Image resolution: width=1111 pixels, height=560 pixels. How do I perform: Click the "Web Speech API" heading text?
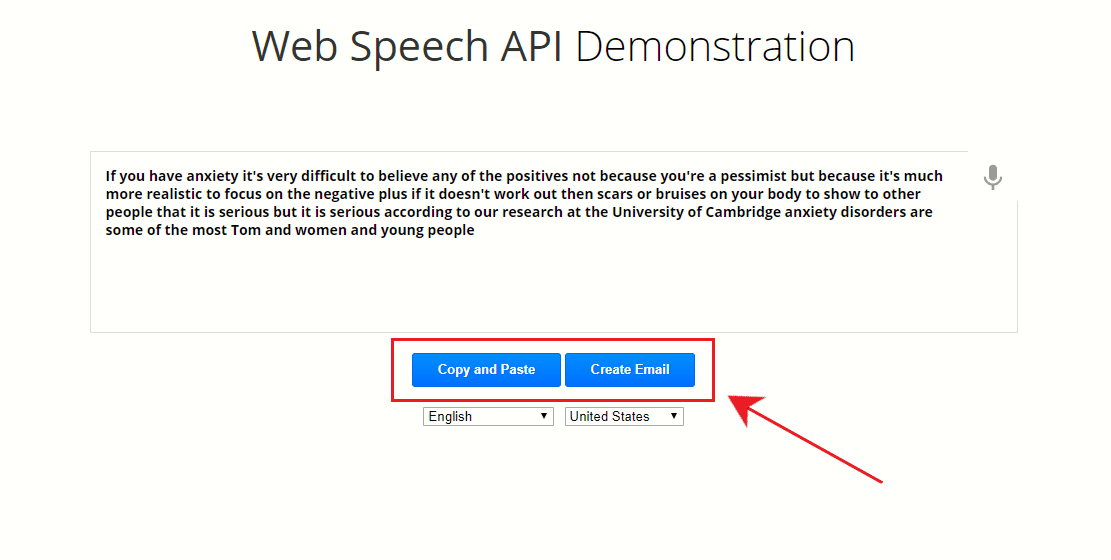pos(408,47)
